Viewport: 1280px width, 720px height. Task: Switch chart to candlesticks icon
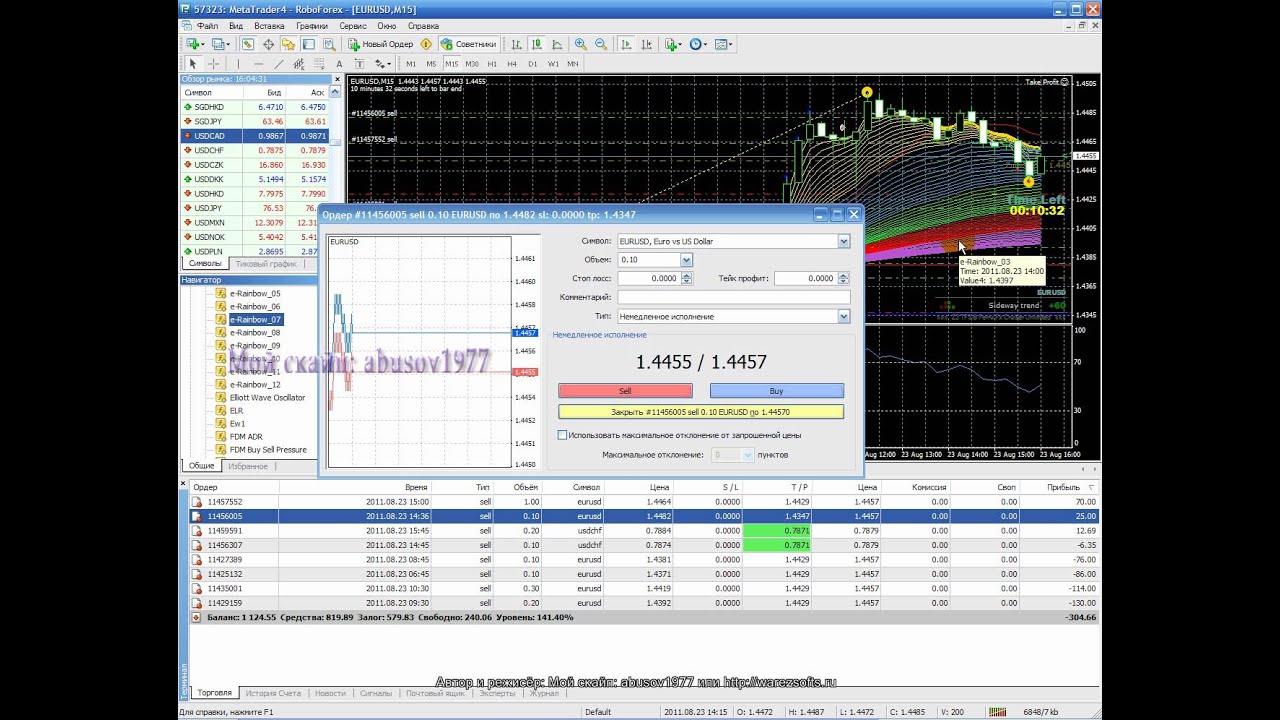537,44
